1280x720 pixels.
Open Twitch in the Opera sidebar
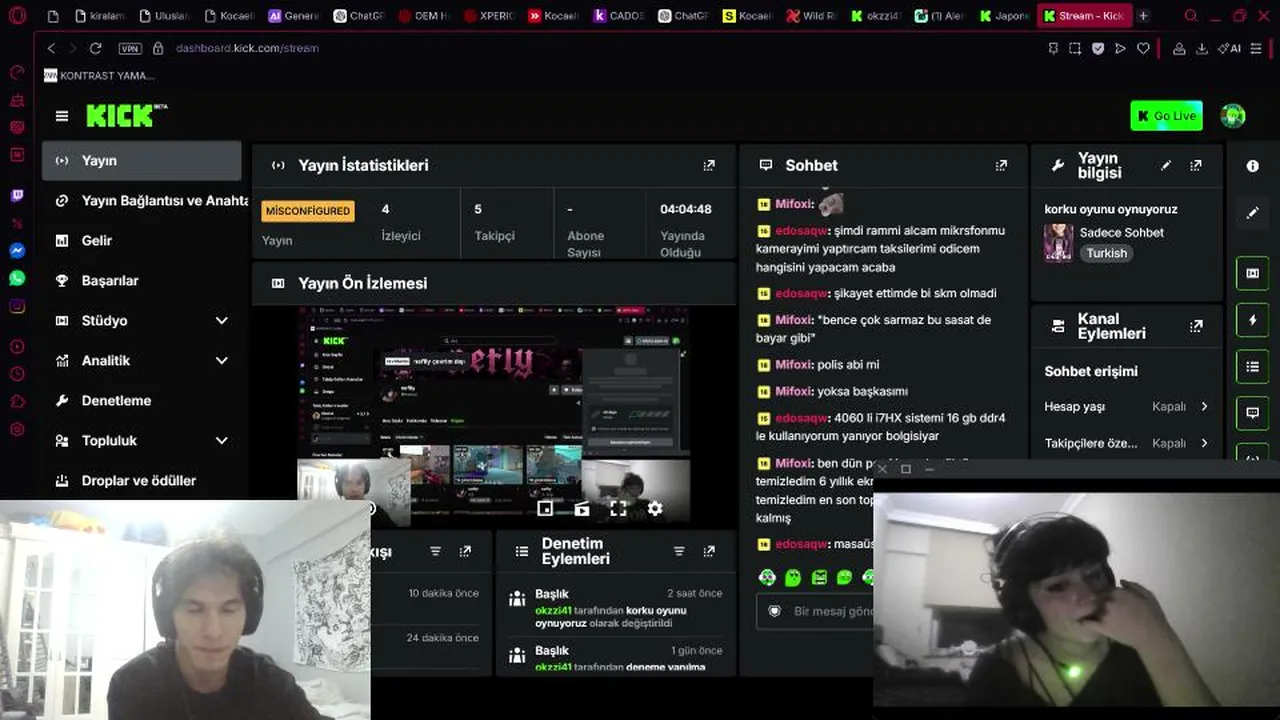(17, 196)
